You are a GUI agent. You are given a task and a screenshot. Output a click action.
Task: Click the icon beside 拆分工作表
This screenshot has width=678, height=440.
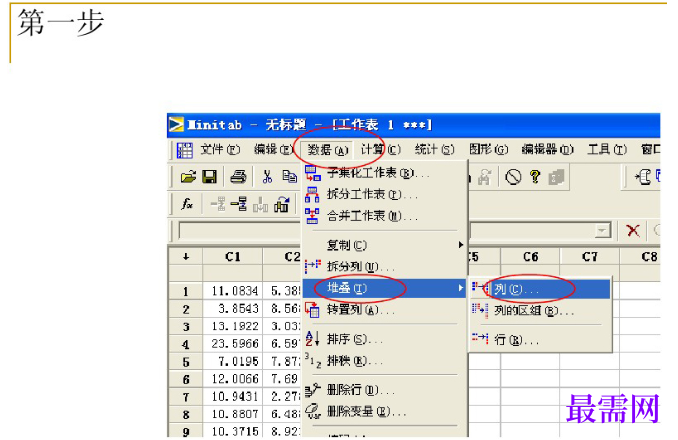tap(312, 194)
